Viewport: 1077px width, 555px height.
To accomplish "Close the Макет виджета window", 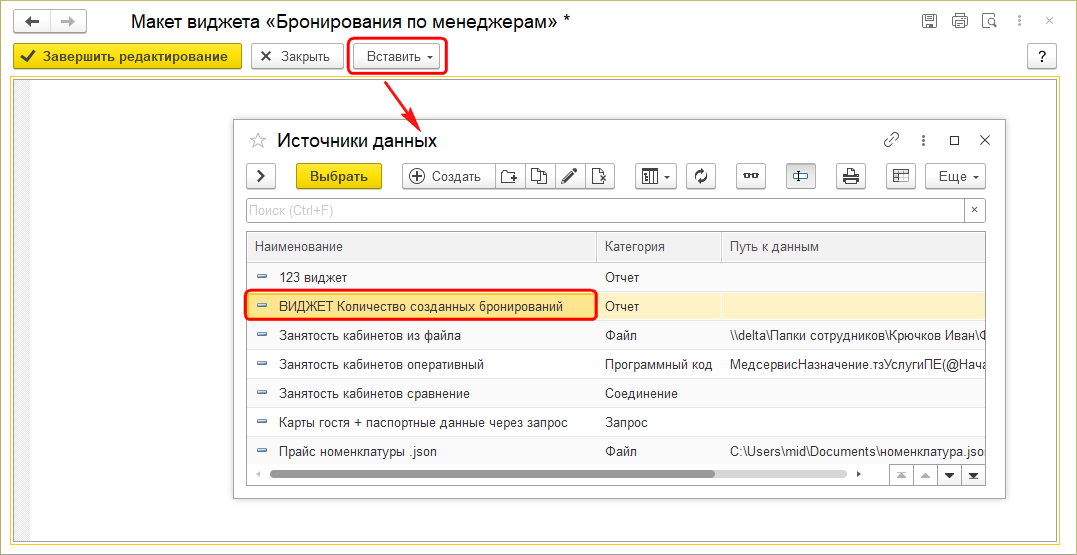I will click(1050, 21).
